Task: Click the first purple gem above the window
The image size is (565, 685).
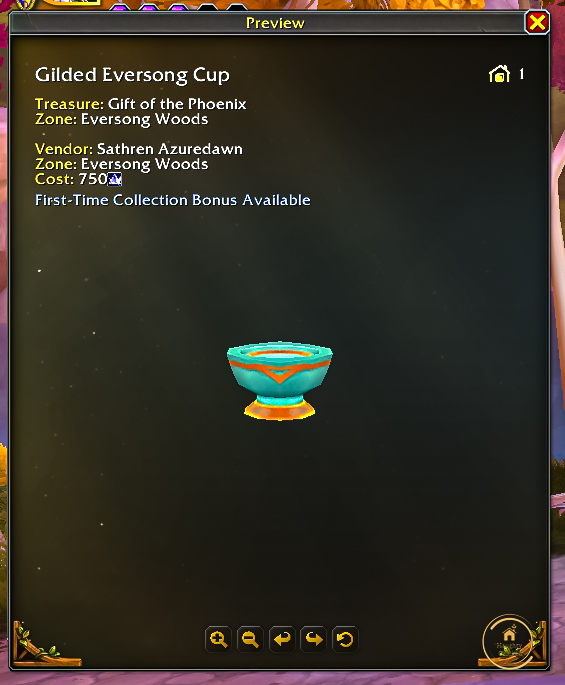Action: [x=120, y=7]
